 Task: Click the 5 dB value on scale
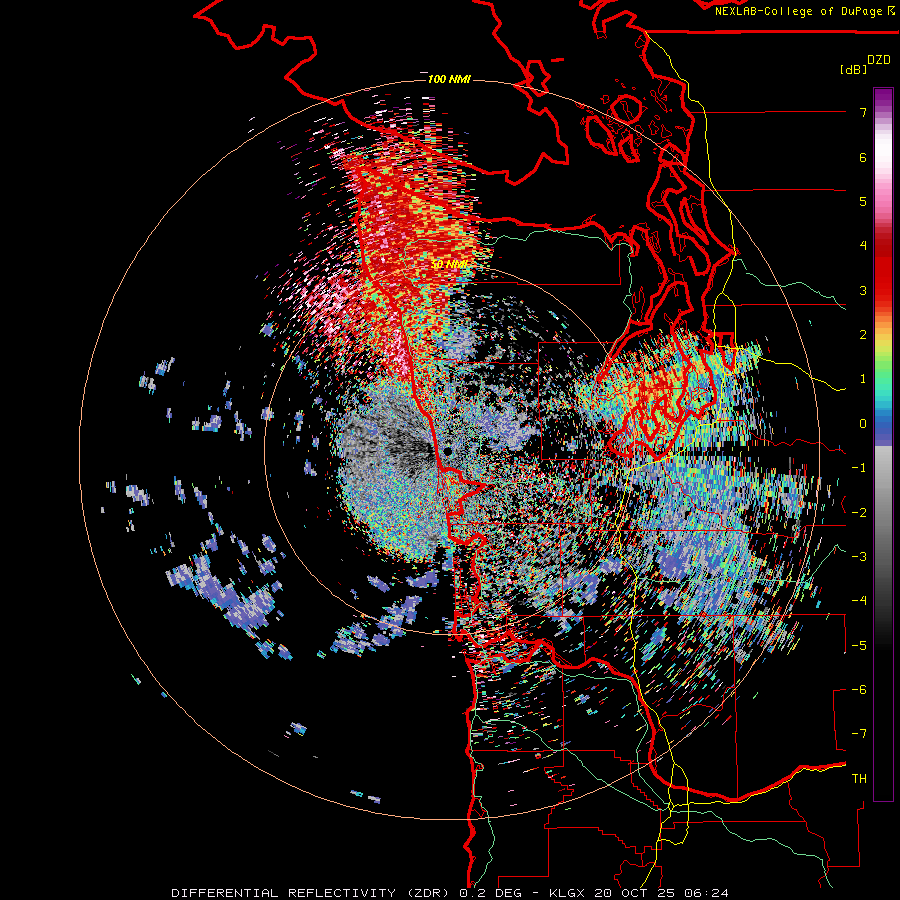[863, 201]
